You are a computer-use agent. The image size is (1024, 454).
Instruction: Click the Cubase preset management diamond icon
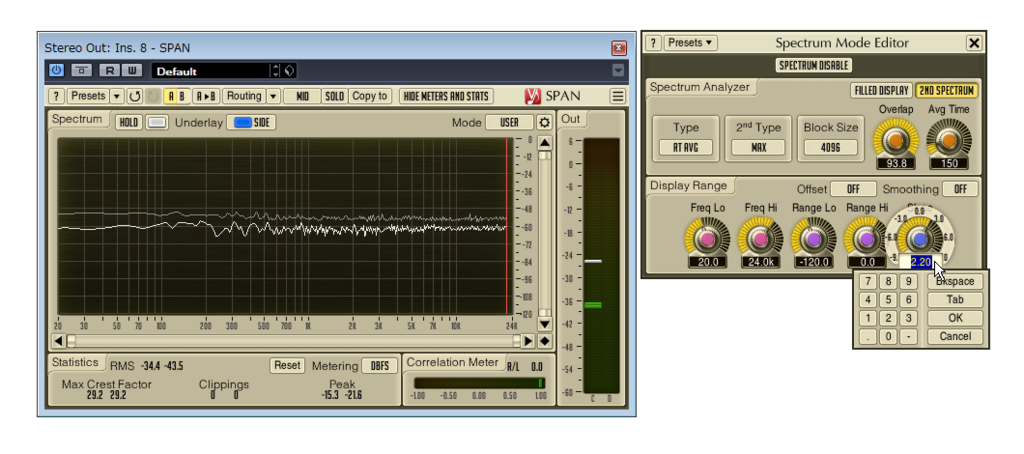tap(291, 70)
